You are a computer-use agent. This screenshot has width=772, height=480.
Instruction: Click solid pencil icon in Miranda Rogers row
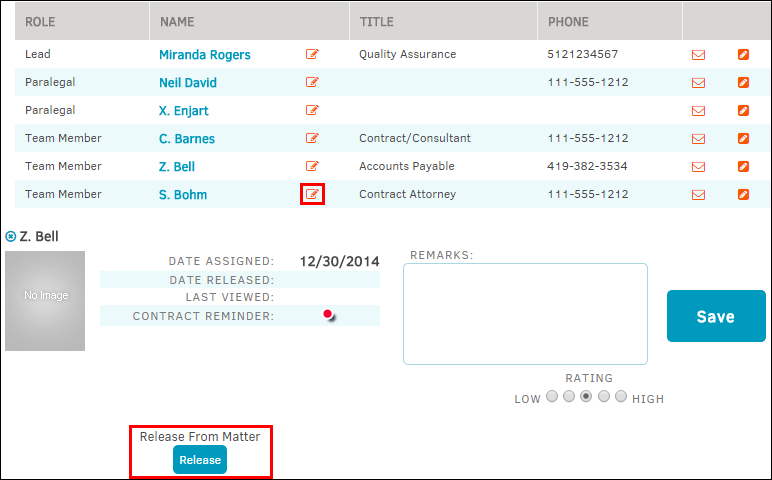click(x=743, y=54)
